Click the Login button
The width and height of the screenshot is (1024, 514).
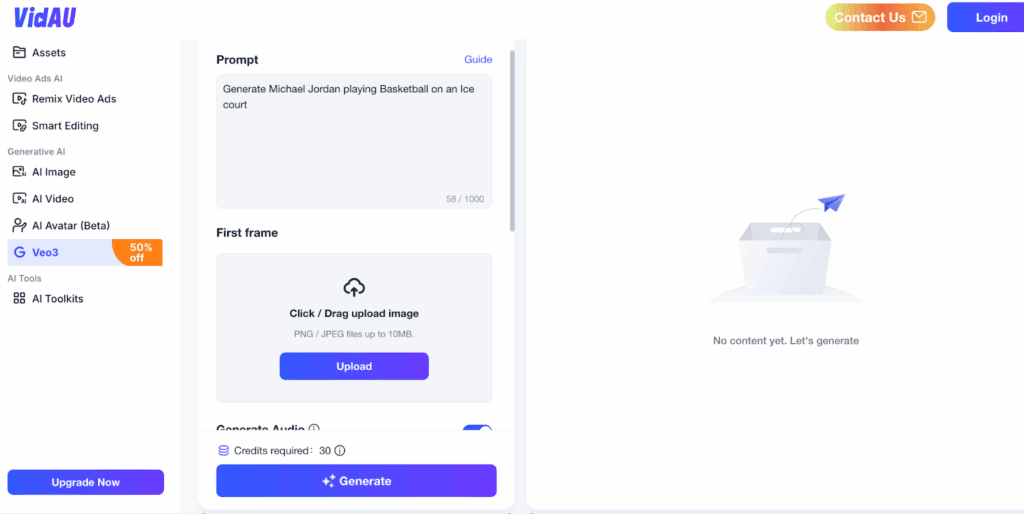[991, 17]
